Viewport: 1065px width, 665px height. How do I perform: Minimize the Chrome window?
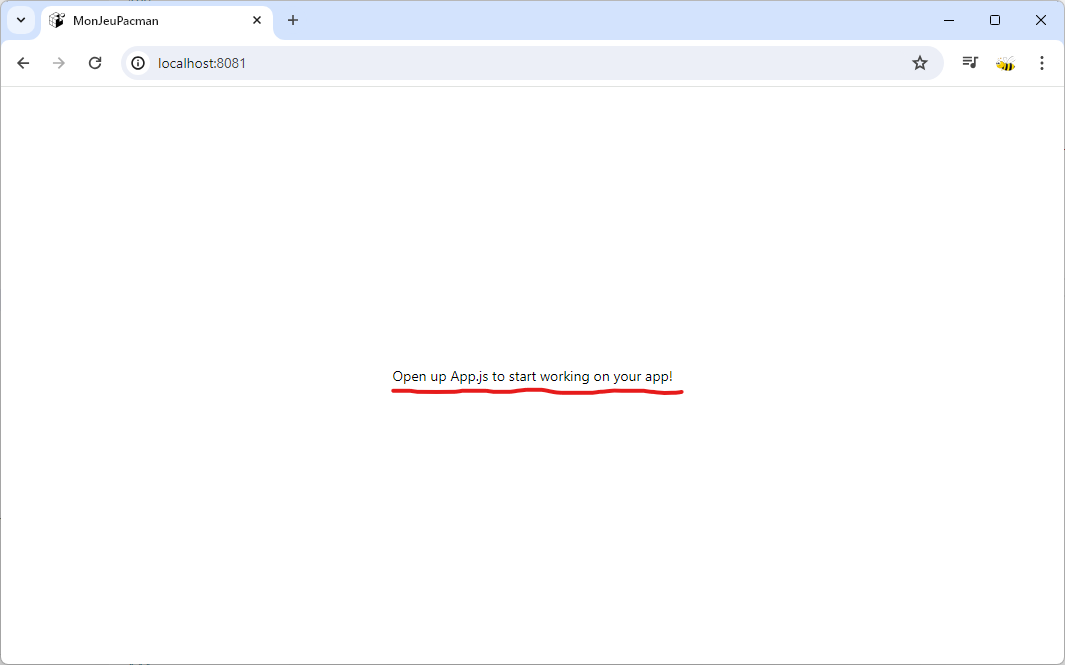pyautogui.click(x=949, y=20)
